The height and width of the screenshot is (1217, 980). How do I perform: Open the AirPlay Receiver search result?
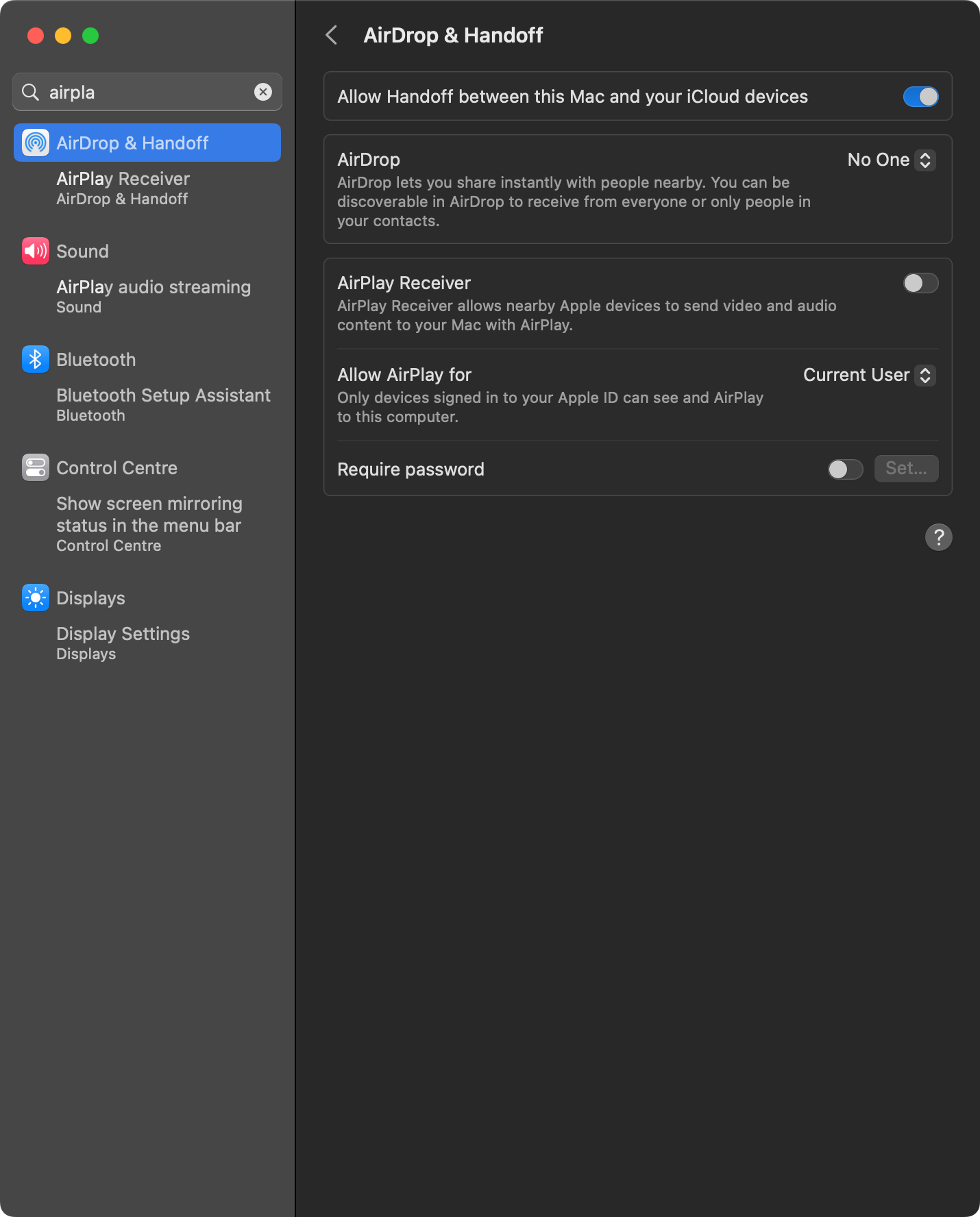(147, 188)
